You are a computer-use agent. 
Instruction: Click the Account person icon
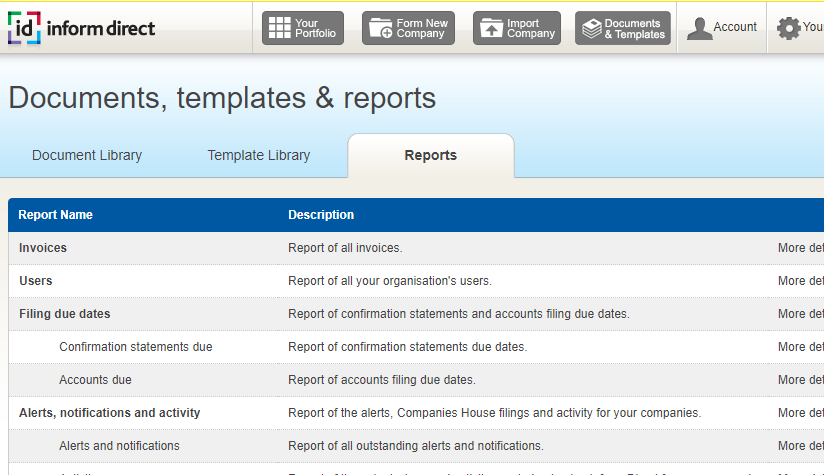(698, 29)
